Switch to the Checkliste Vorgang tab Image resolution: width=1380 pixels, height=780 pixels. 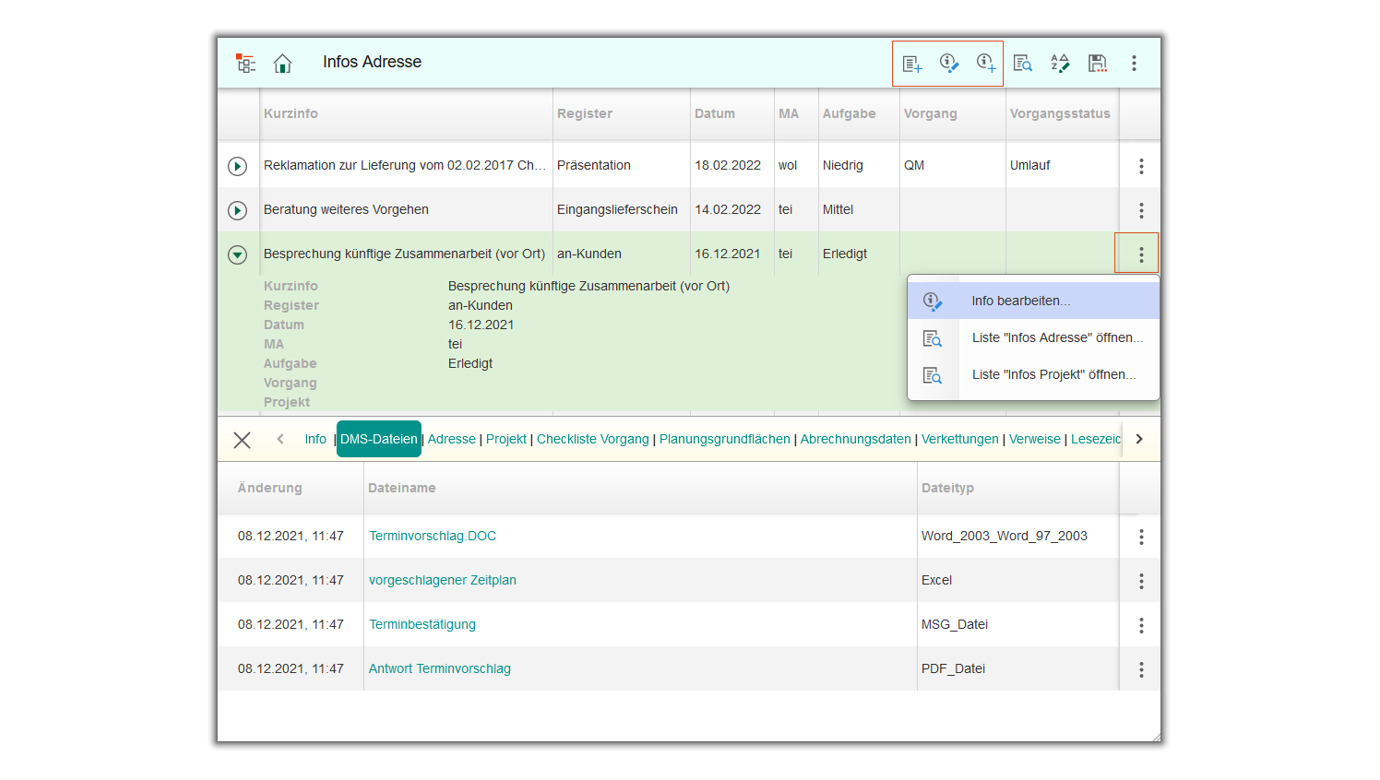click(592, 439)
